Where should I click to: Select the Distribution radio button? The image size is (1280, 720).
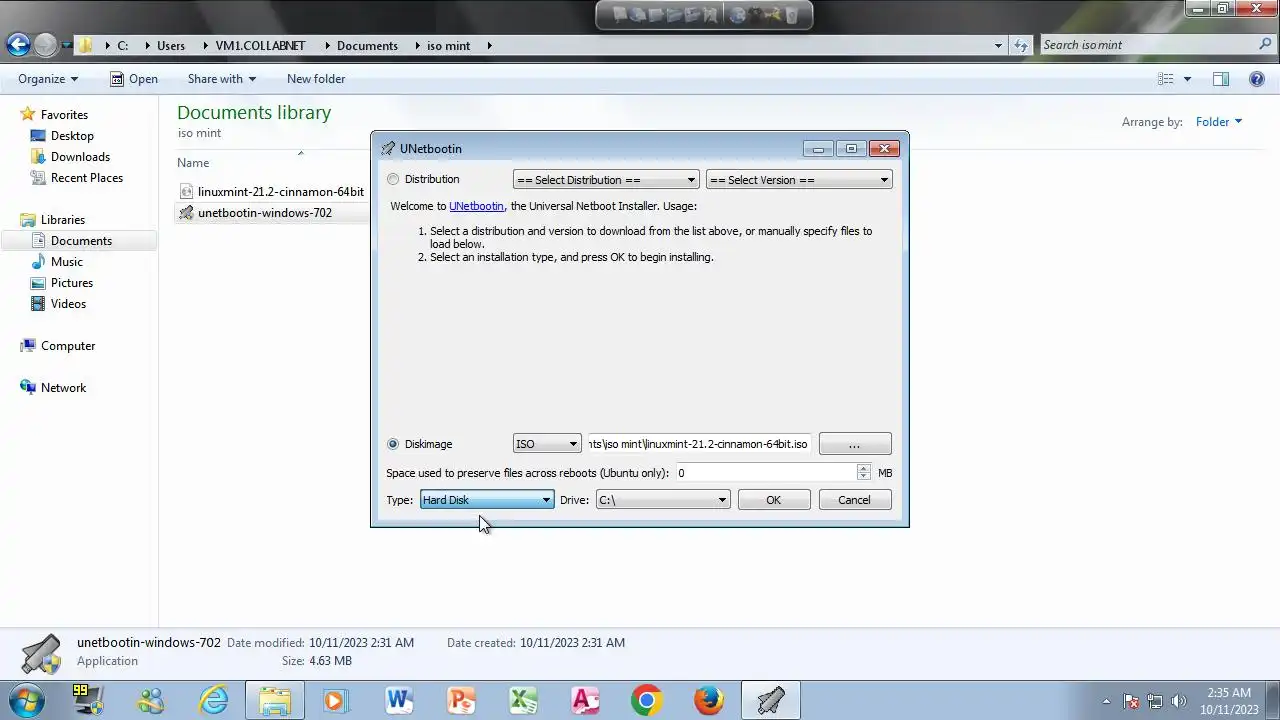click(x=393, y=180)
